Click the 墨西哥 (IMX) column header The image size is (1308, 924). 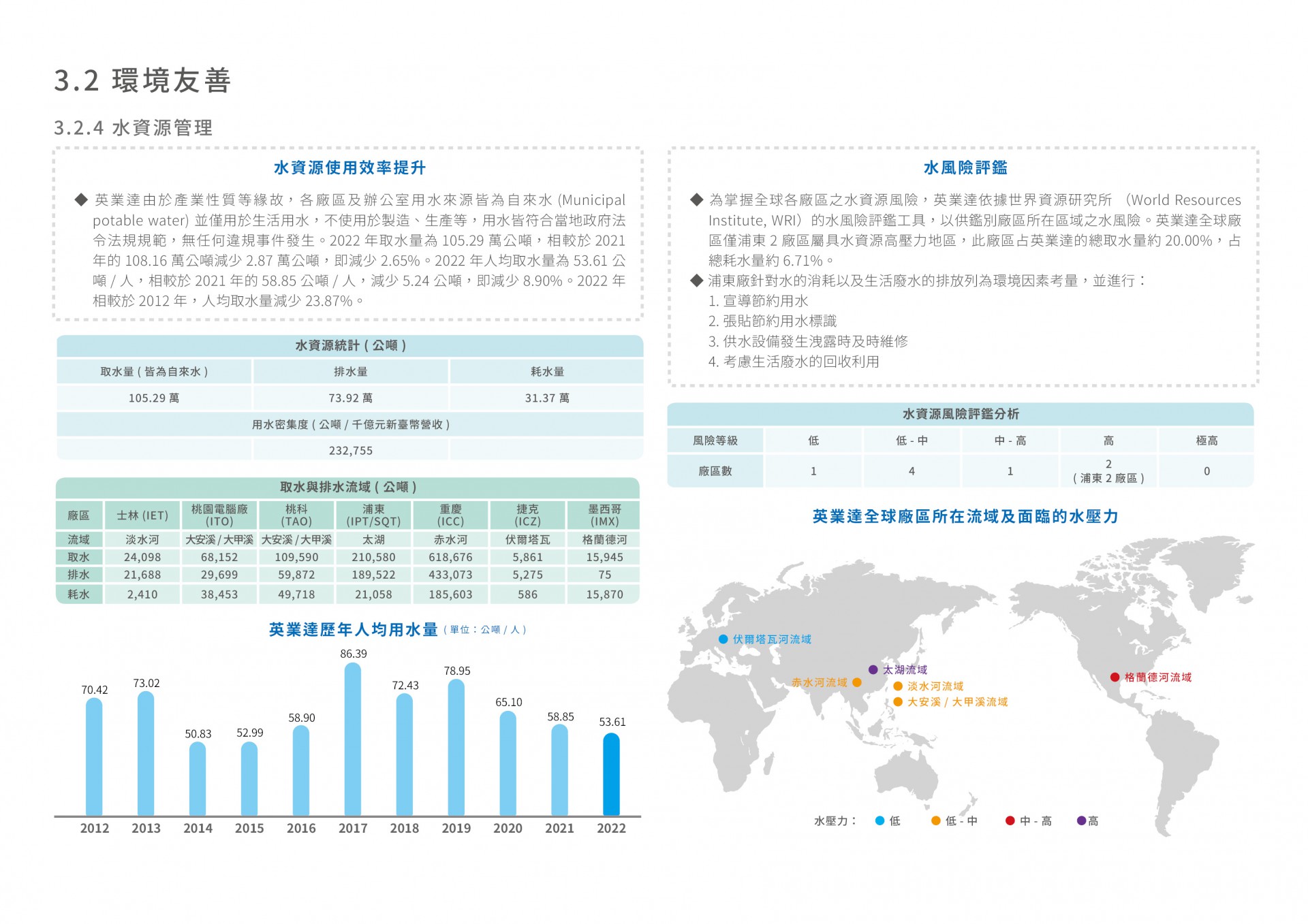(x=604, y=515)
